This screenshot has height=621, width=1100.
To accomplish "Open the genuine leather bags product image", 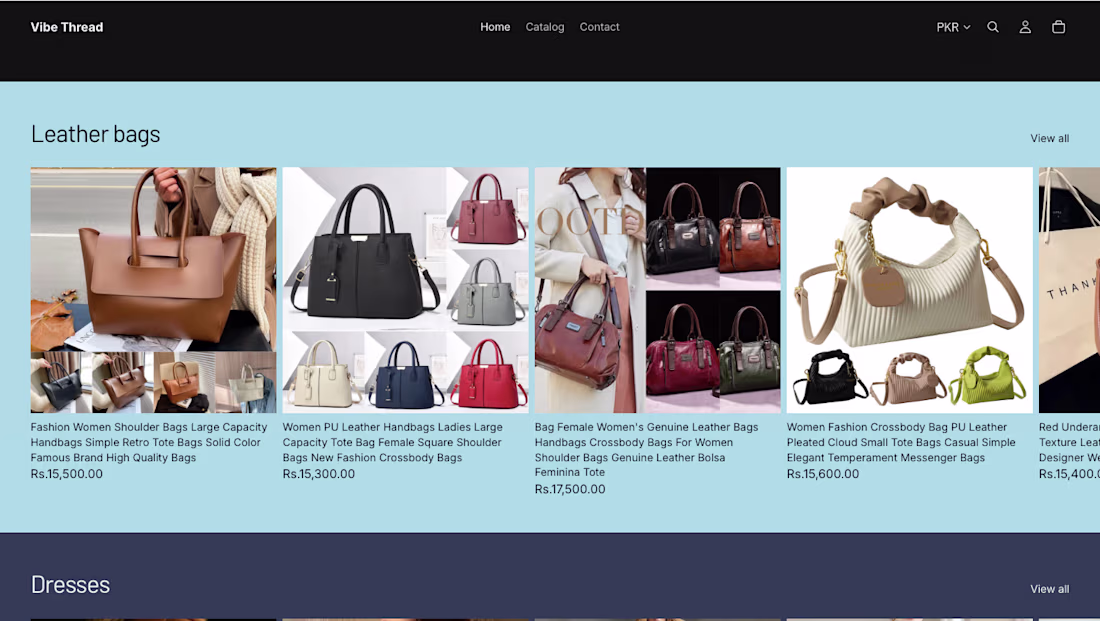I will [657, 290].
